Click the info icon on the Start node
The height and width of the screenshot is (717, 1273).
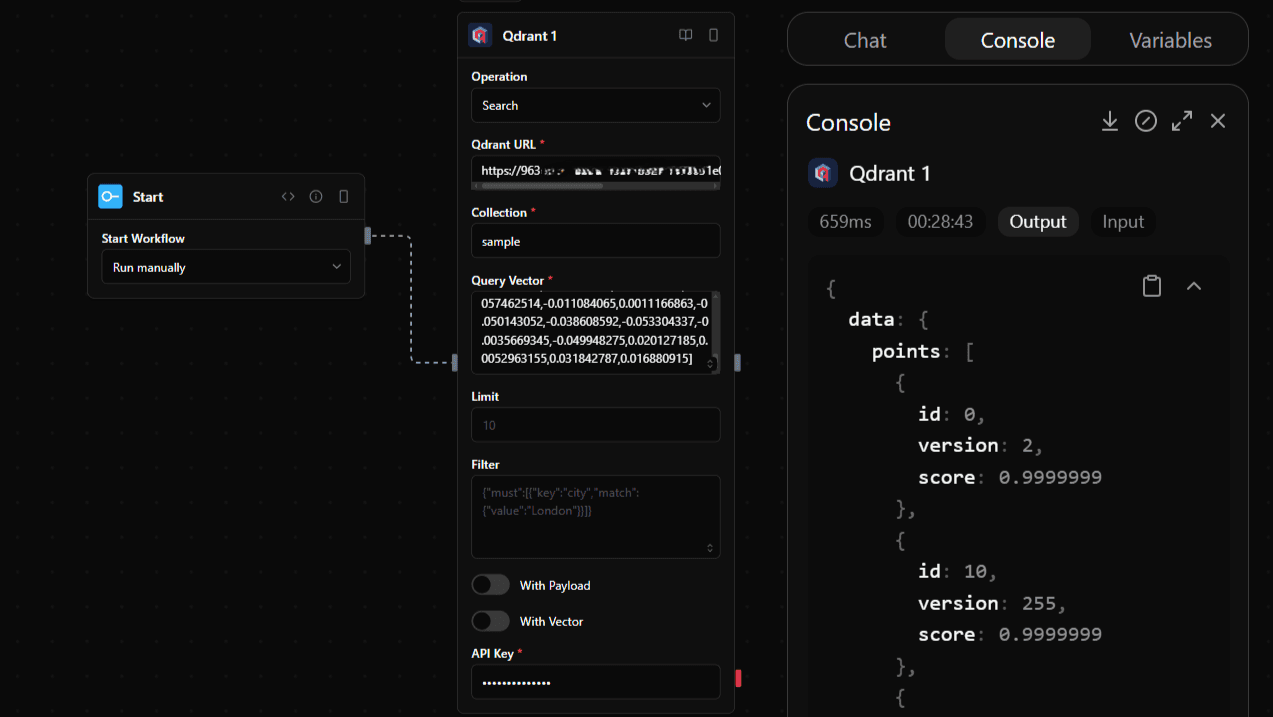point(316,196)
